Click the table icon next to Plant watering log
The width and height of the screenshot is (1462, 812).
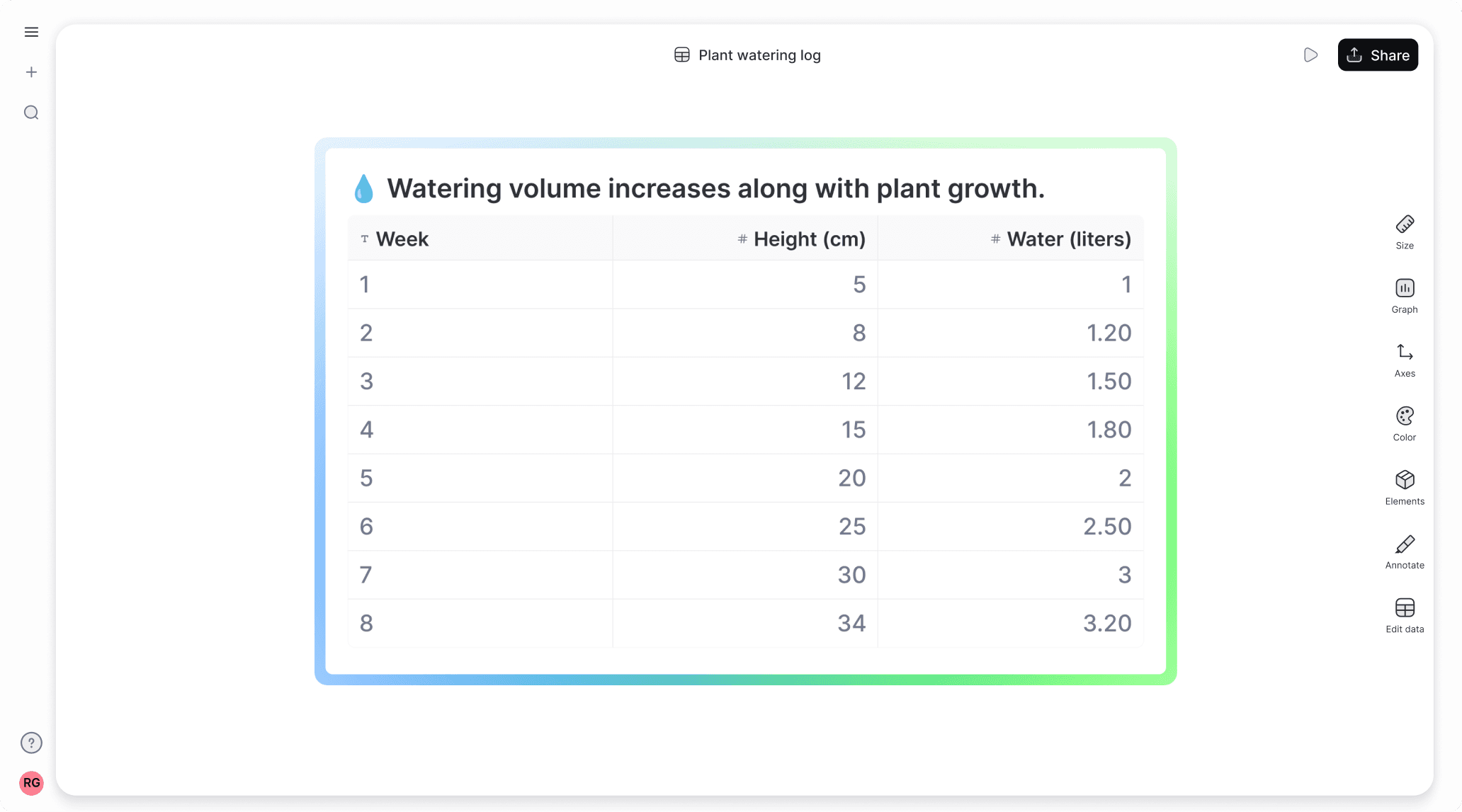coord(682,55)
